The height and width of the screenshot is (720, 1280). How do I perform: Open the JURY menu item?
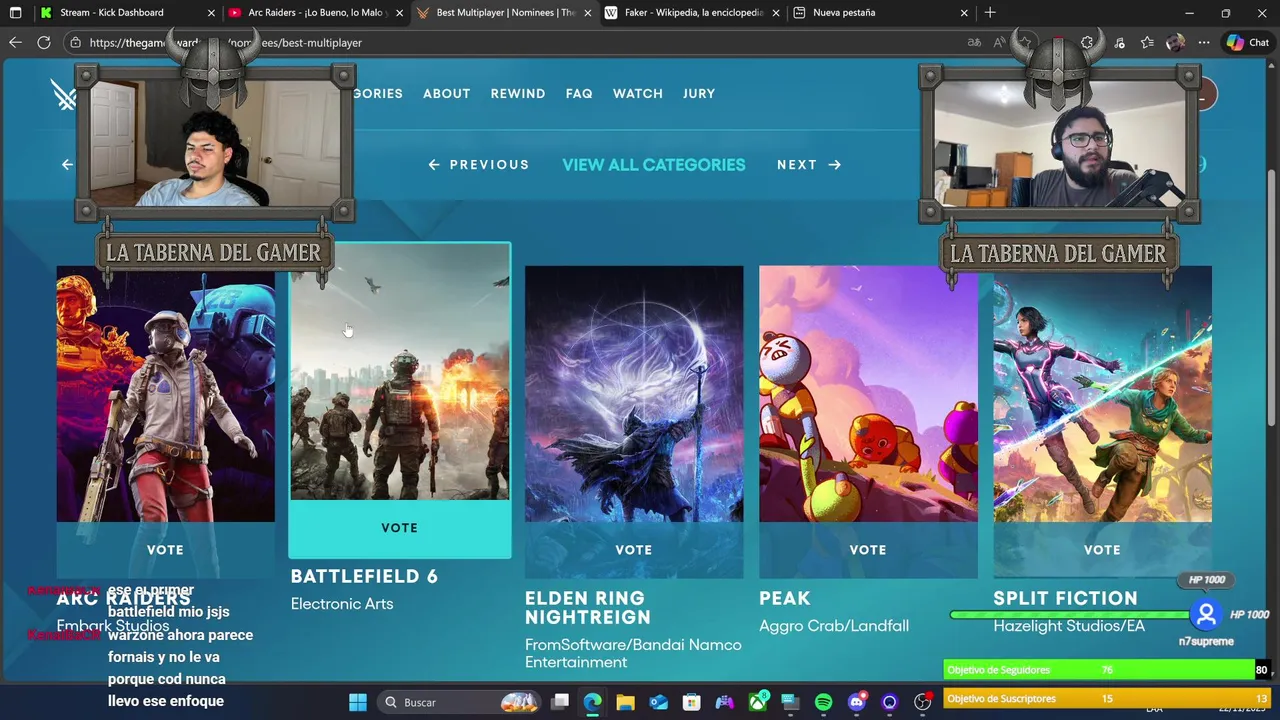[x=699, y=93]
